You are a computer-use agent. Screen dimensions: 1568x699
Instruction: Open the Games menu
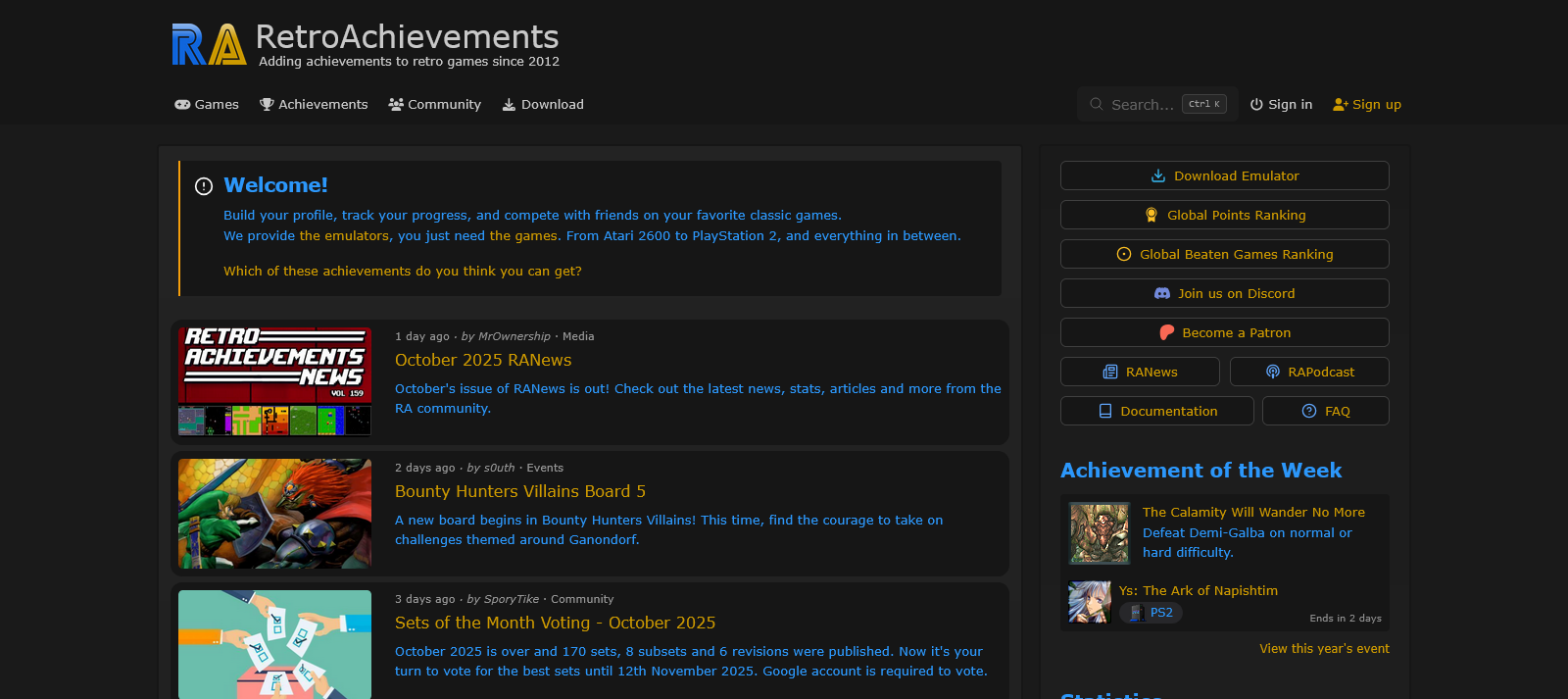click(x=207, y=105)
